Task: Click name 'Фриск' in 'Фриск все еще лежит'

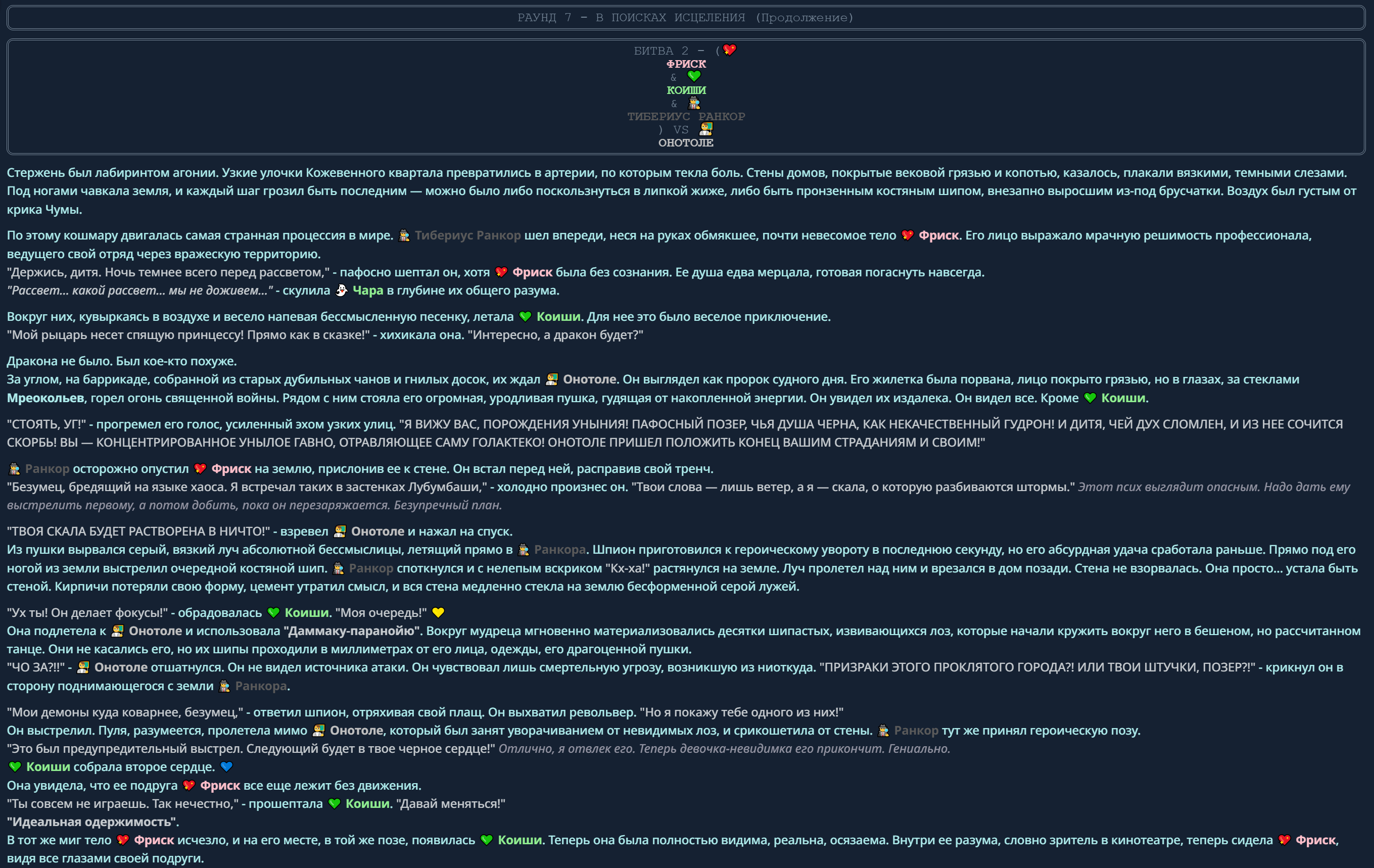Action: (x=220, y=785)
